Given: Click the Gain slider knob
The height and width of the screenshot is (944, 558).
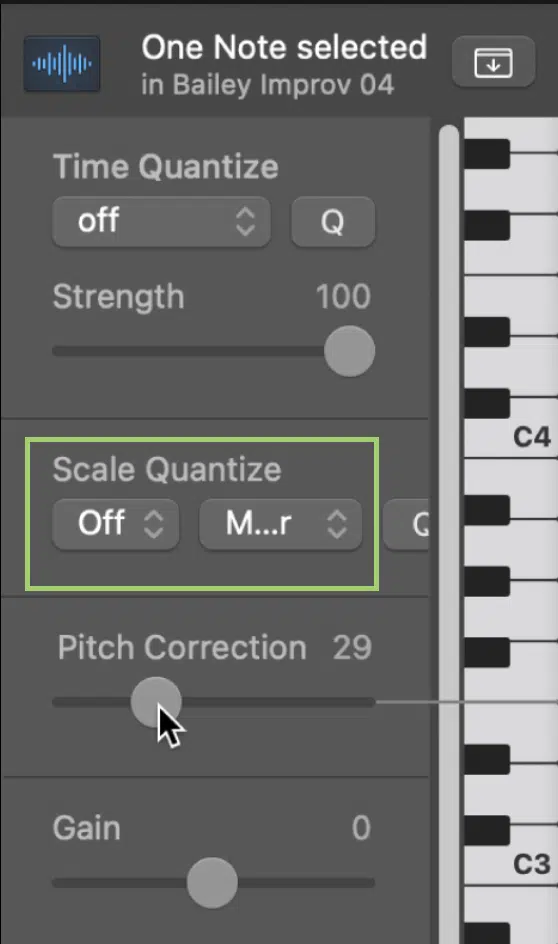Looking at the screenshot, I should tap(212, 883).
